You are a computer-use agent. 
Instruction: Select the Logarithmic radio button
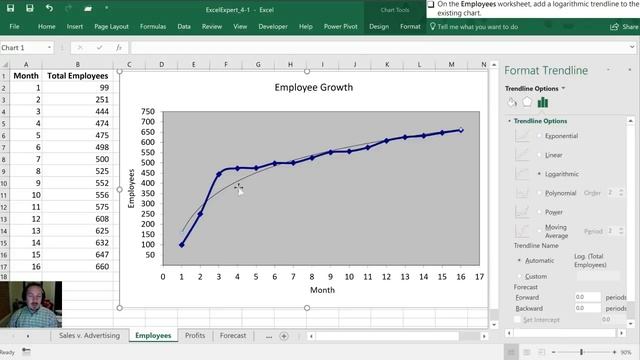[x=539, y=174]
